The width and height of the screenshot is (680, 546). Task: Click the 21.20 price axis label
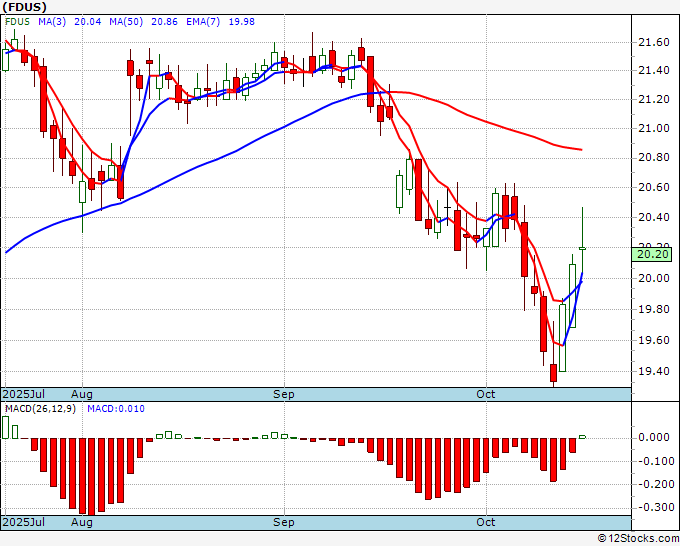(x=654, y=100)
